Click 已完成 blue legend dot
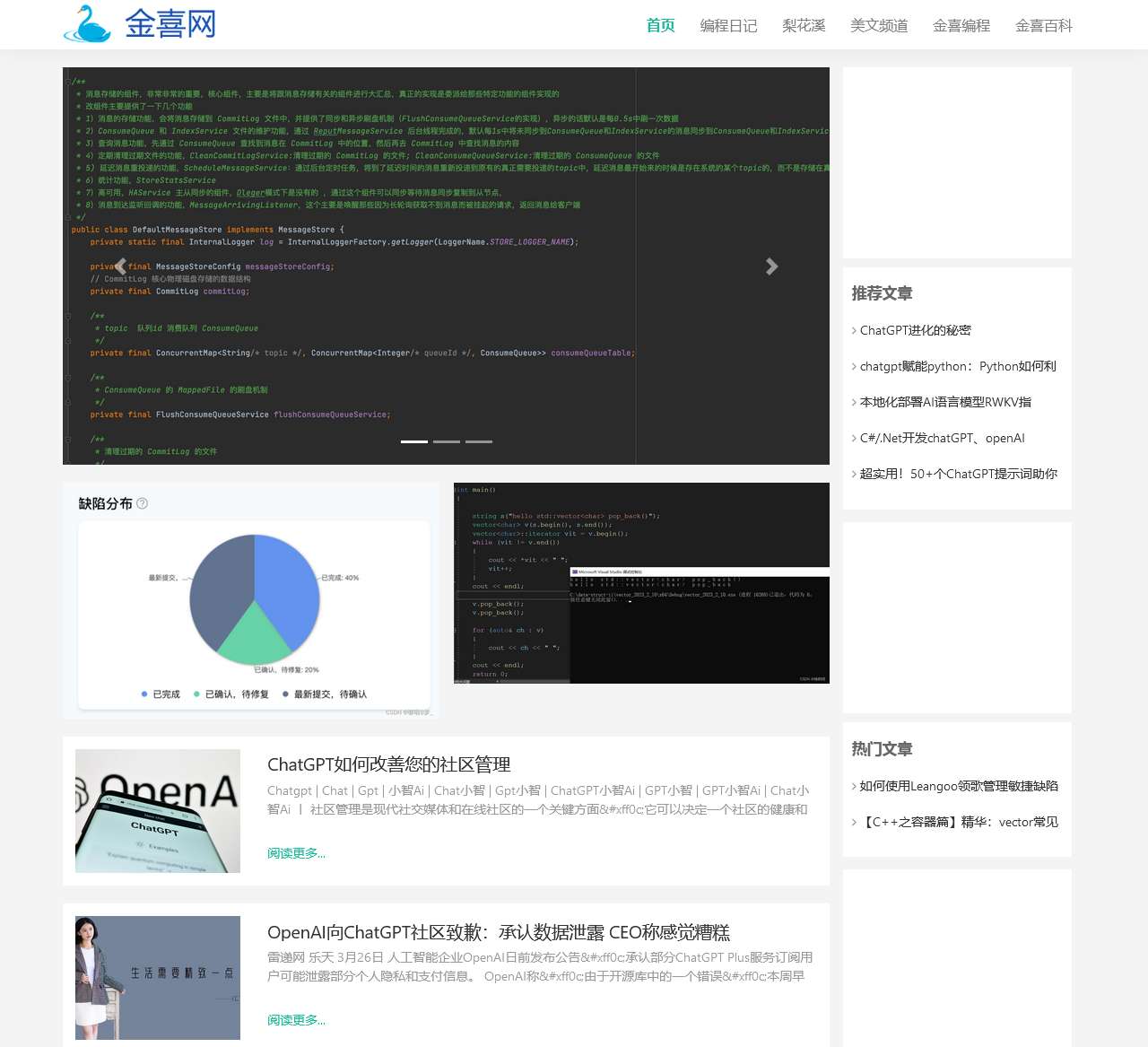This screenshot has height=1047, width=1148. (144, 694)
